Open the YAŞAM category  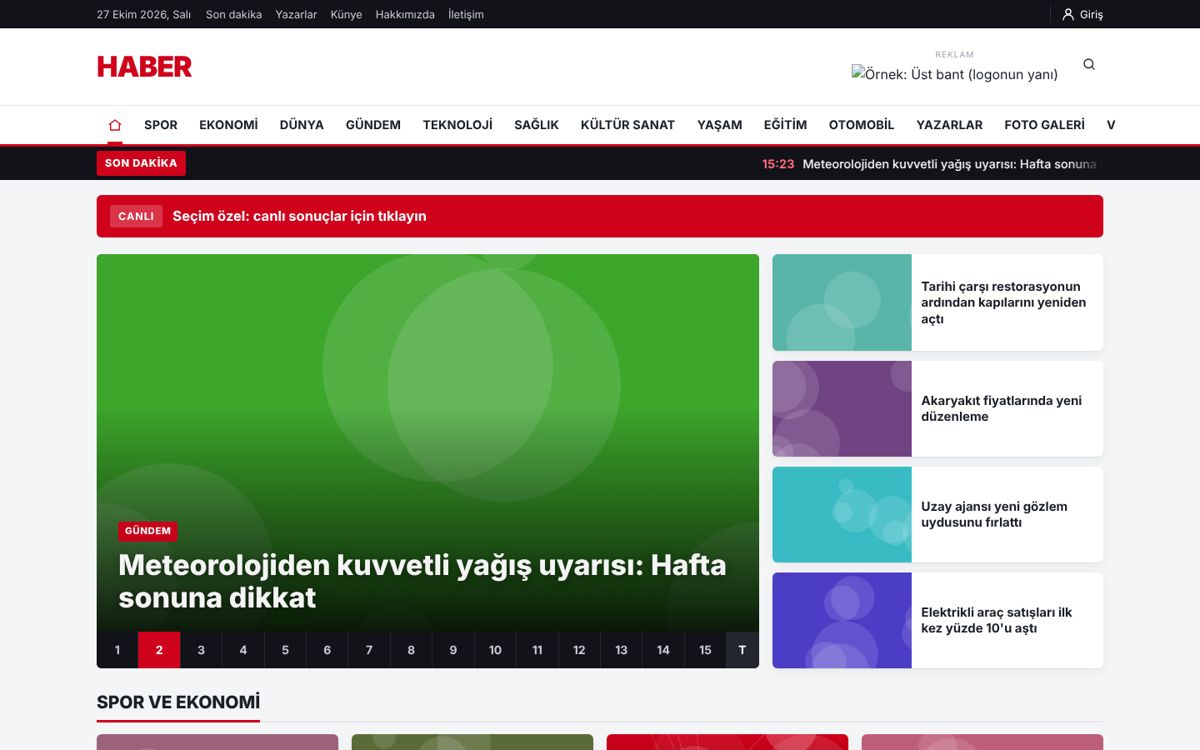[720, 125]
